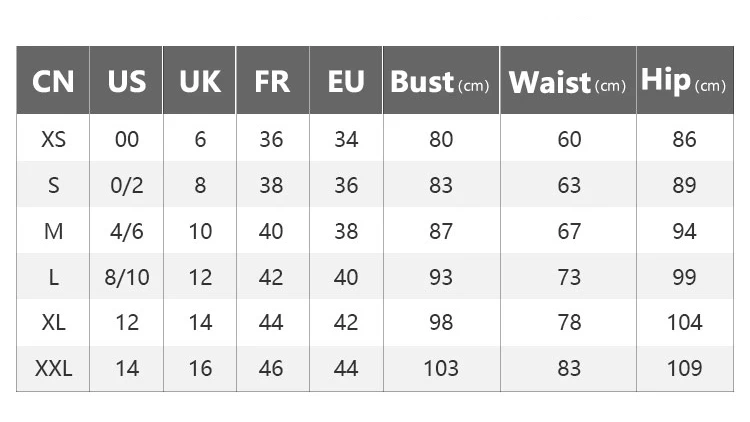
Task: Click the CN column header
Action: 53,80
